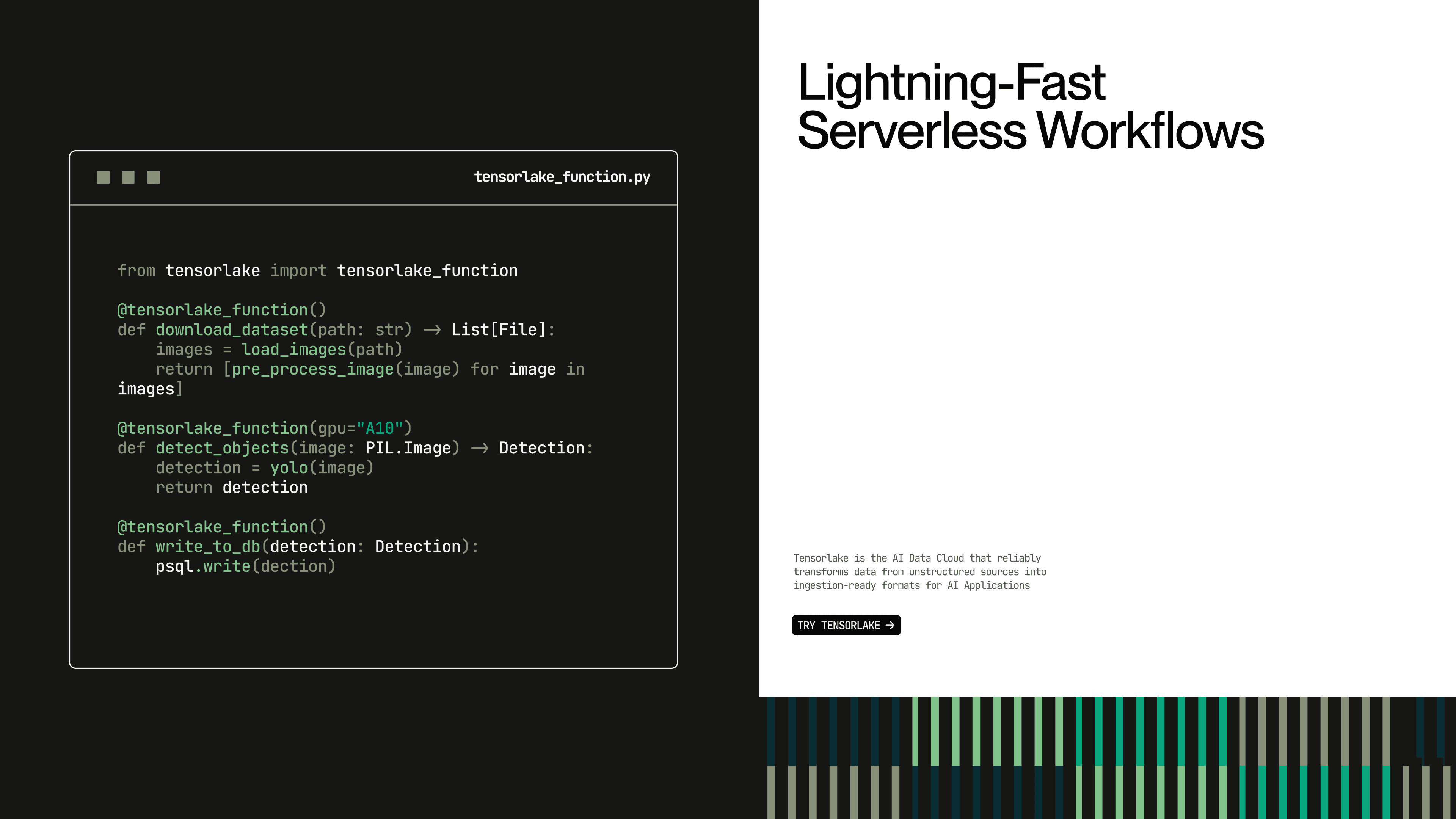Click the "A10" gpu string value
This screenshot has height=819, width=1456.
[379, 428]
